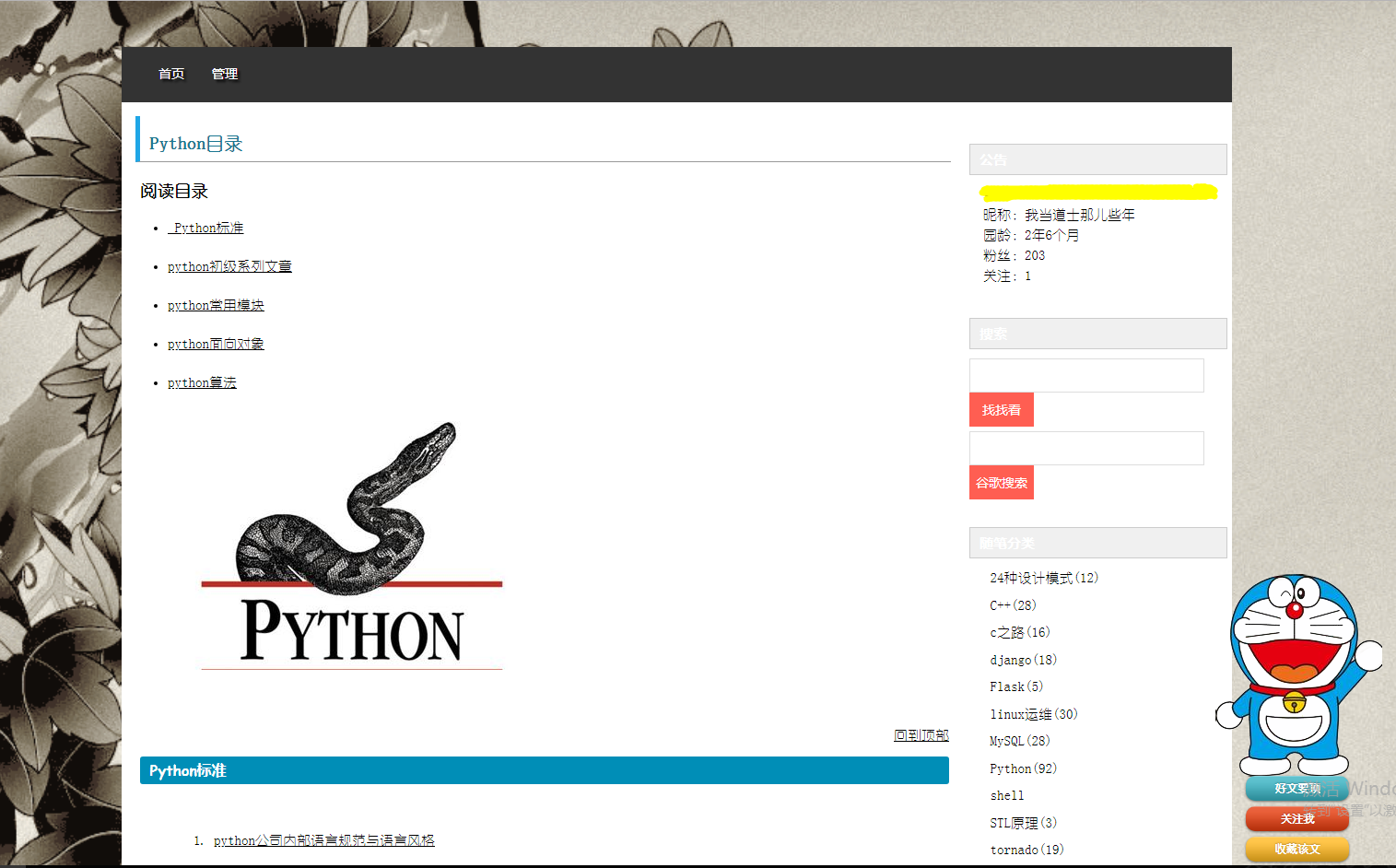
Task: Open the c之路(16) category
Action: [x=1020, y=632]
